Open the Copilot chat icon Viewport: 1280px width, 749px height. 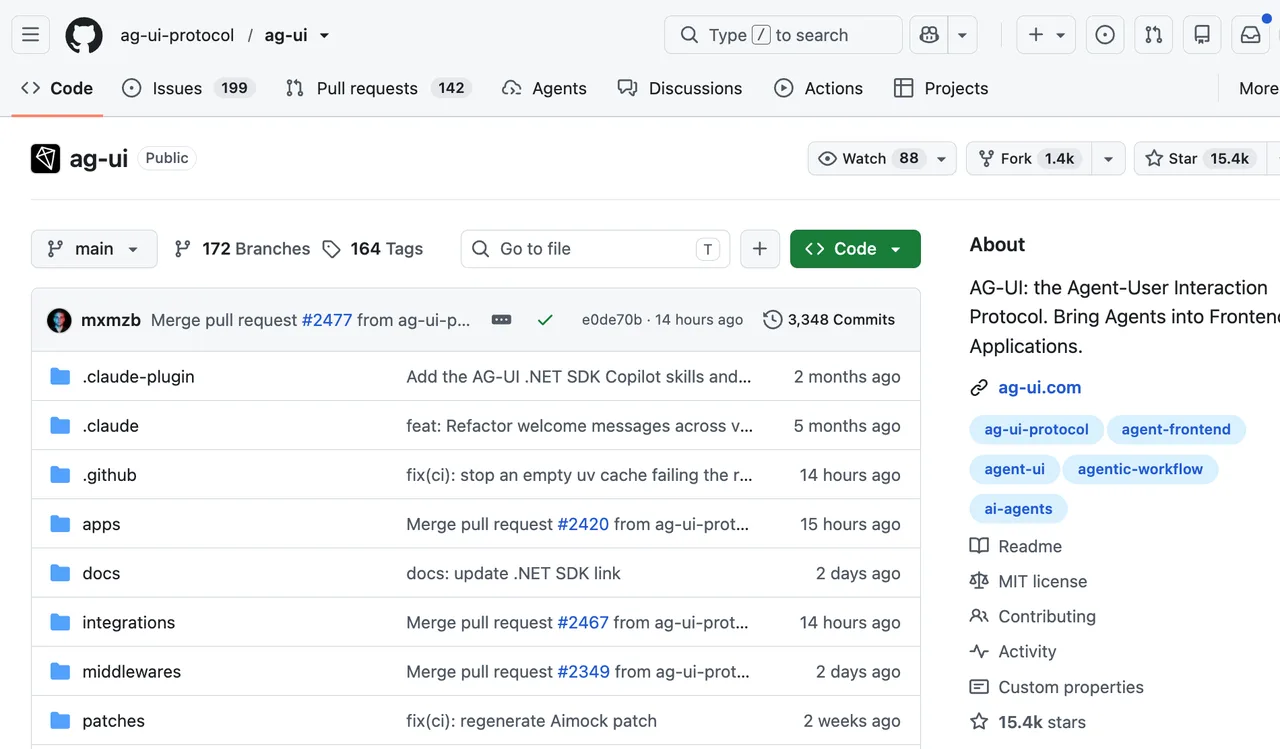tap(929, 35)
